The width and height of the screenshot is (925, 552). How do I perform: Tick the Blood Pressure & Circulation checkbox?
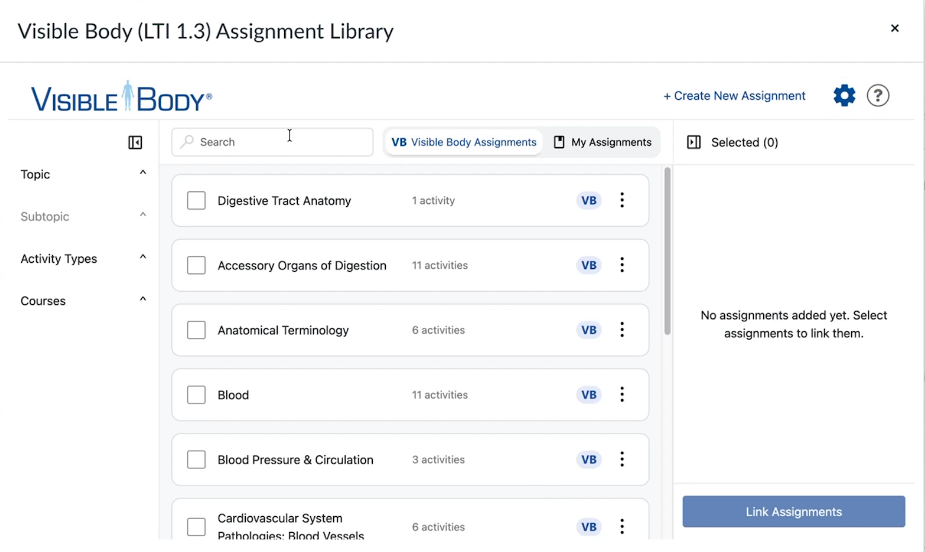click(x=196, y=460)
